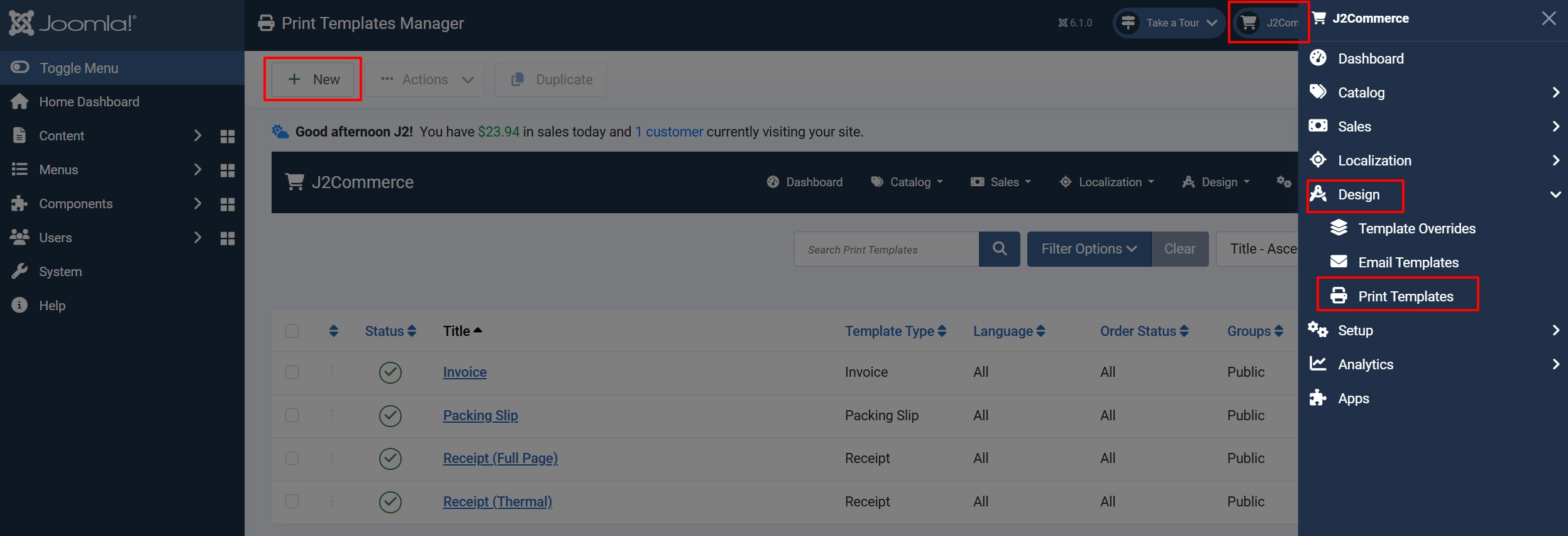Check the Receipt (Full Page) row checkbox

click(x=292, y=459)
